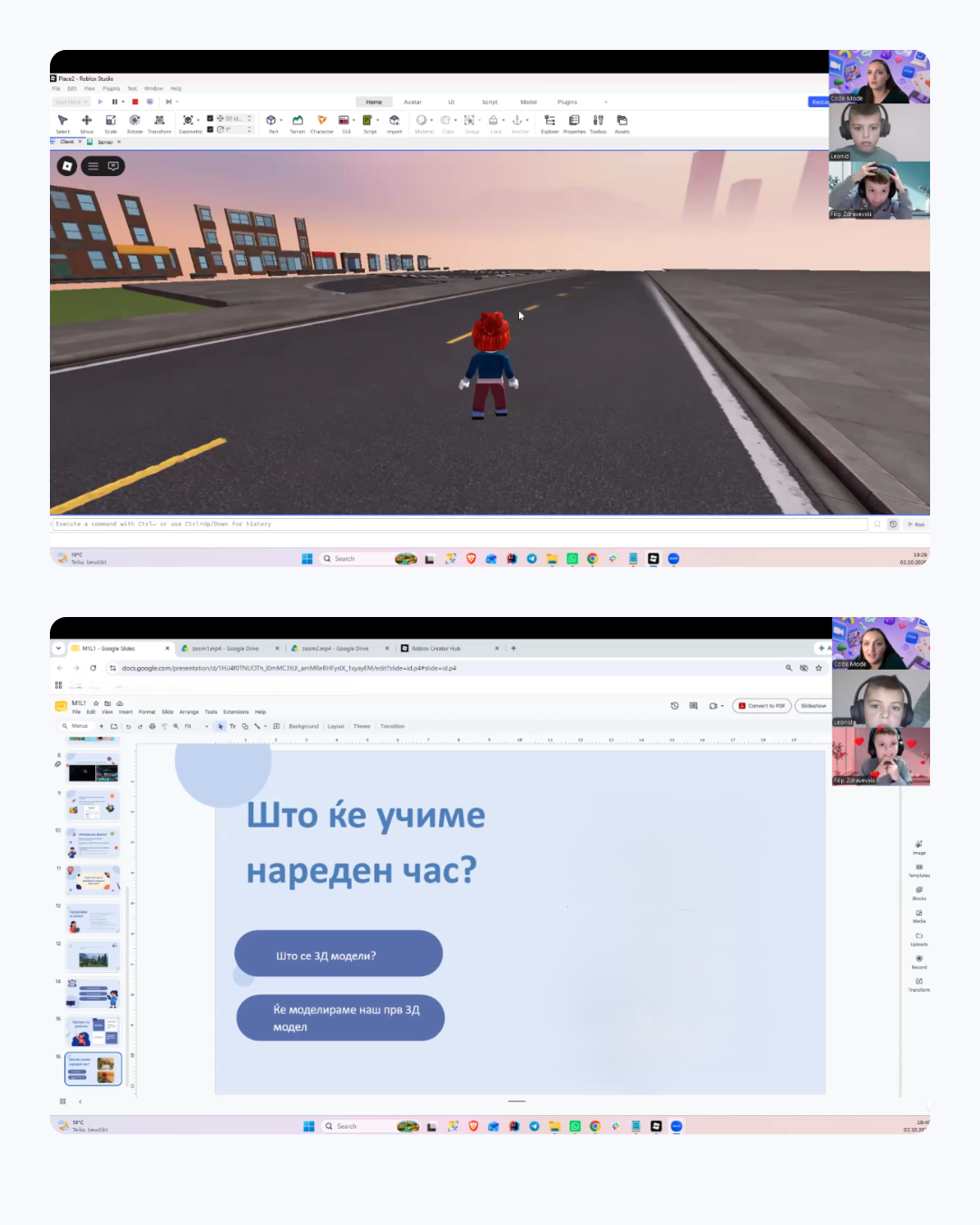Image resolution: width=980 pixels, height=1225 pixels.
Task: Select slide 13 thumbnail in filmstrip
Action: tap(93, 955)
